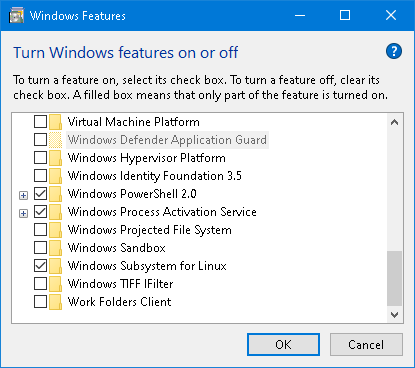The height and width of the screenshot is (368, 415).
Task: Expand the Windows PowerShell 2.0 node
Action: coord(23,195)
